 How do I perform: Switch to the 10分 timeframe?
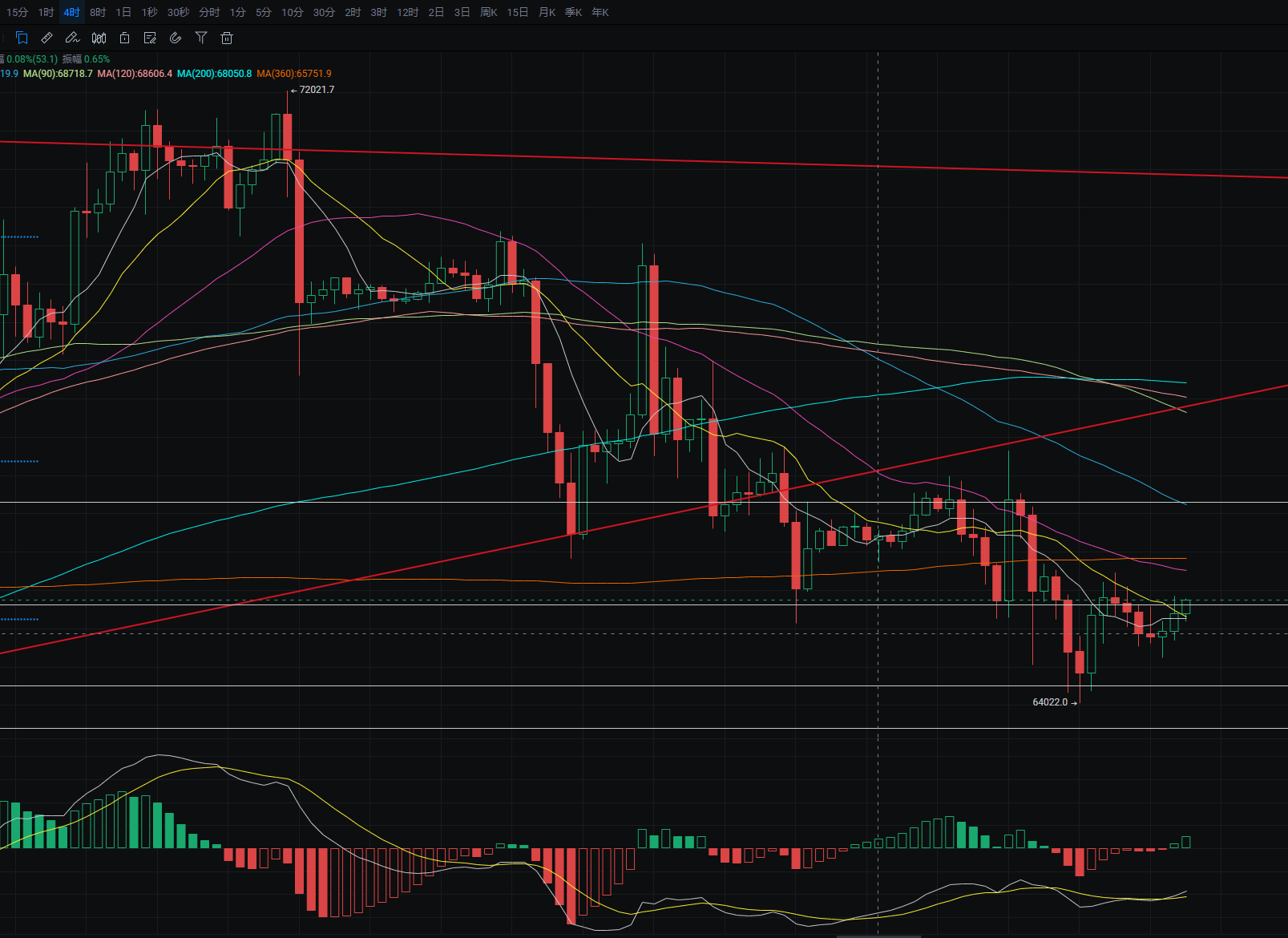(x=293, y=12)
